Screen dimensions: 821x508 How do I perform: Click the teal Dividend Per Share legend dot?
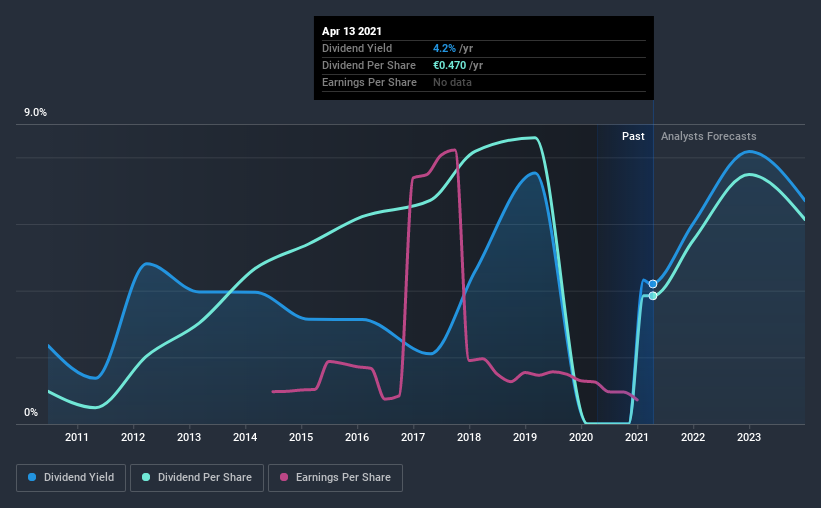point(146,477)
